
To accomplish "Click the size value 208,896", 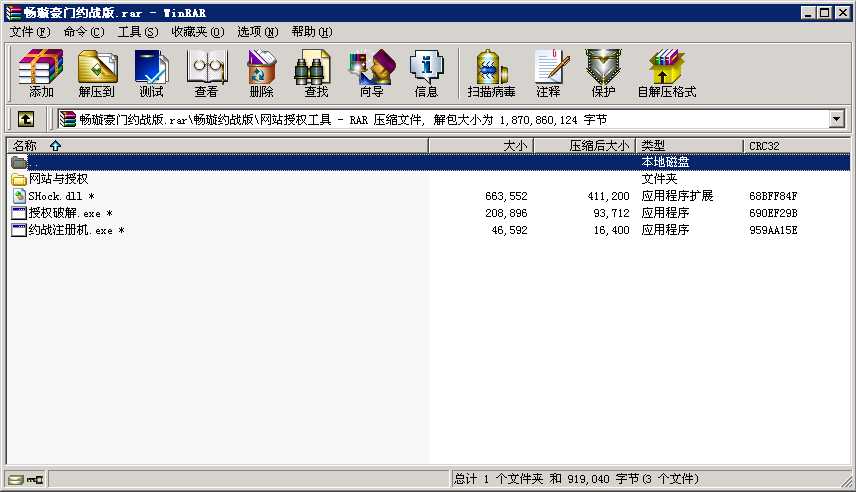I will 506,213.
